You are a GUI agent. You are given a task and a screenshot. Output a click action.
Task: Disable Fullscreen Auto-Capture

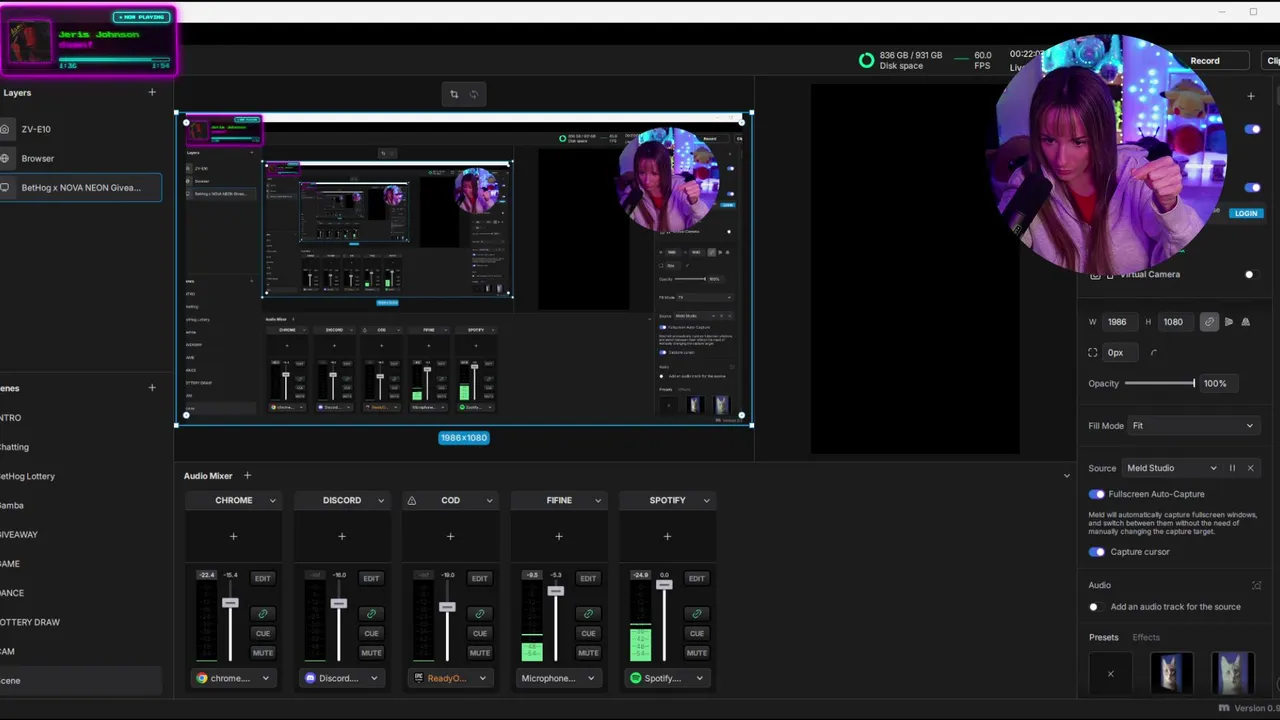pos(1097,494)
